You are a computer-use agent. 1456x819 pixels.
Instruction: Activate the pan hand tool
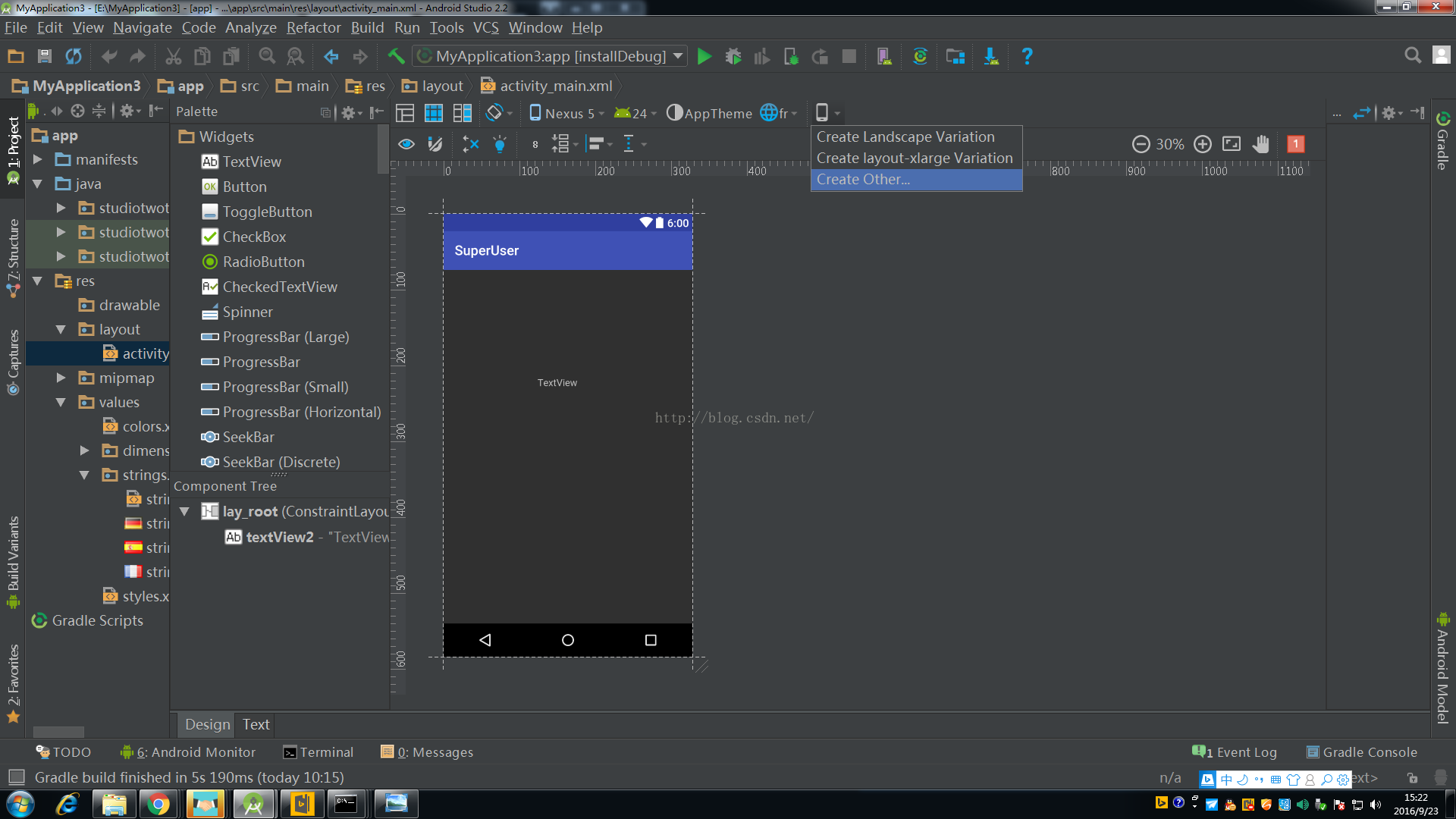(x=1260, y=144)
